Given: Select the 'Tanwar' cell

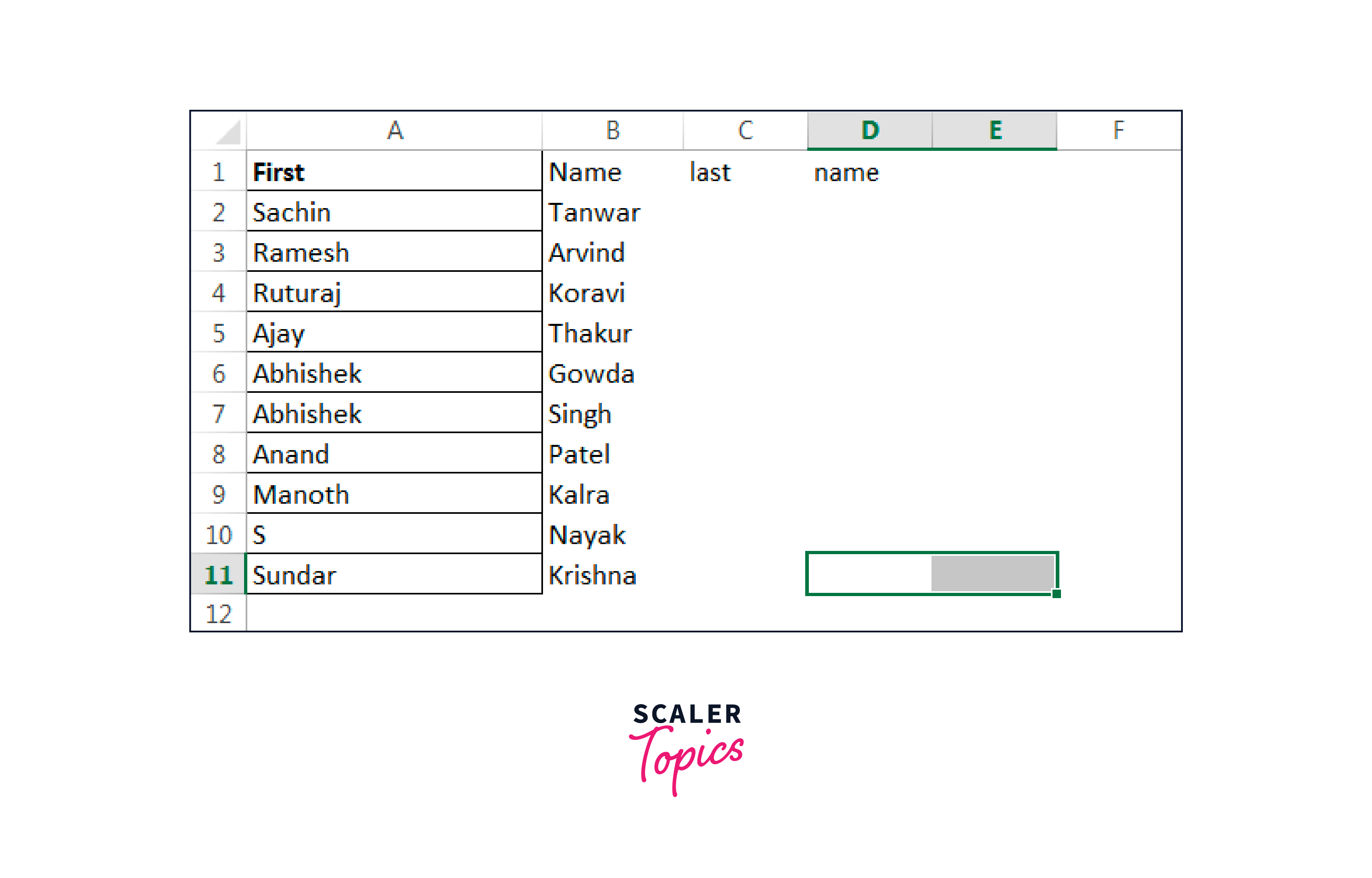Looking at the screenshot, I should (612, 212).
